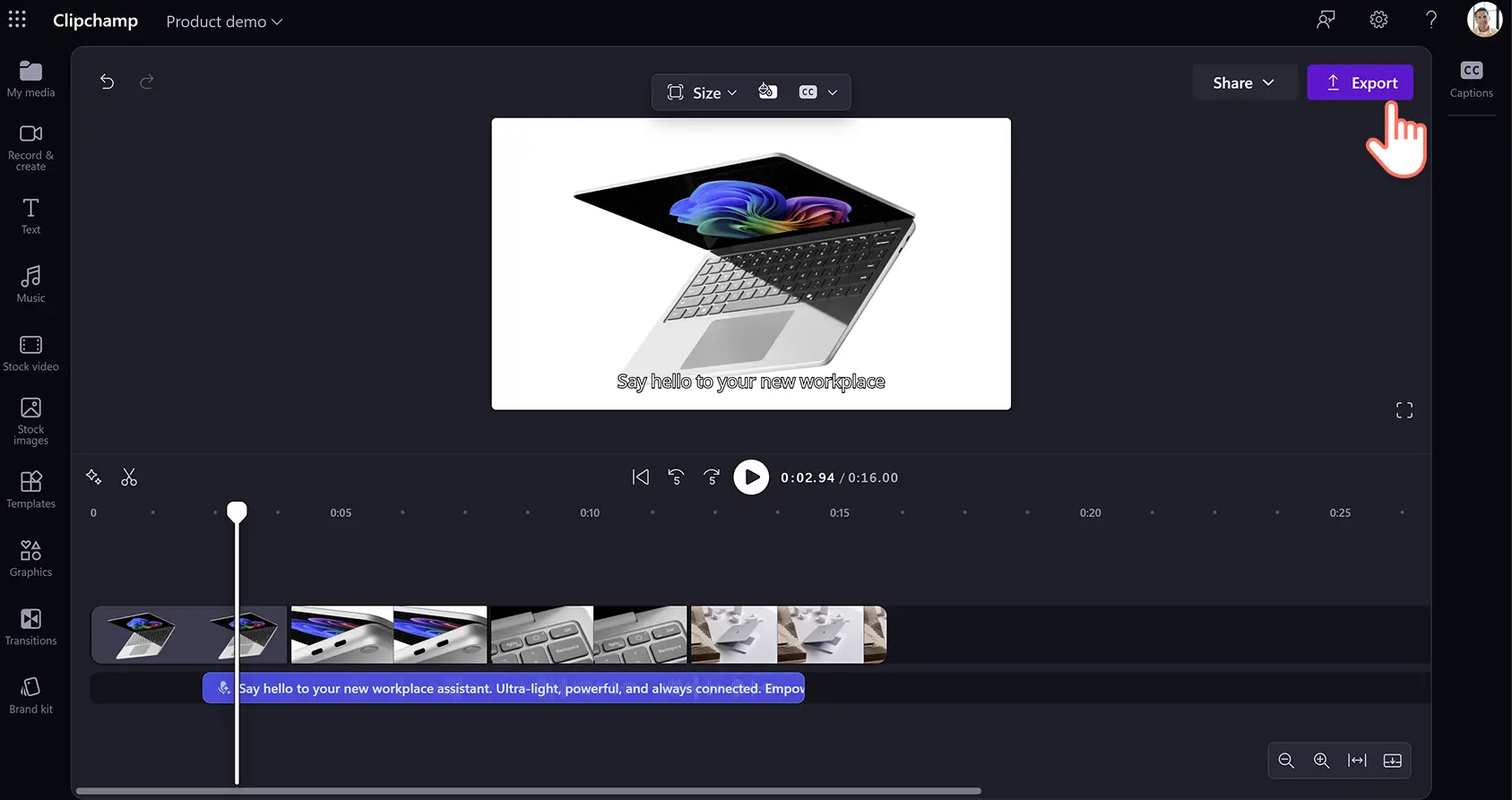This screenshot has height=800, width=1512.
Task: Open the Captions side panel
Action: (1471, 79)
